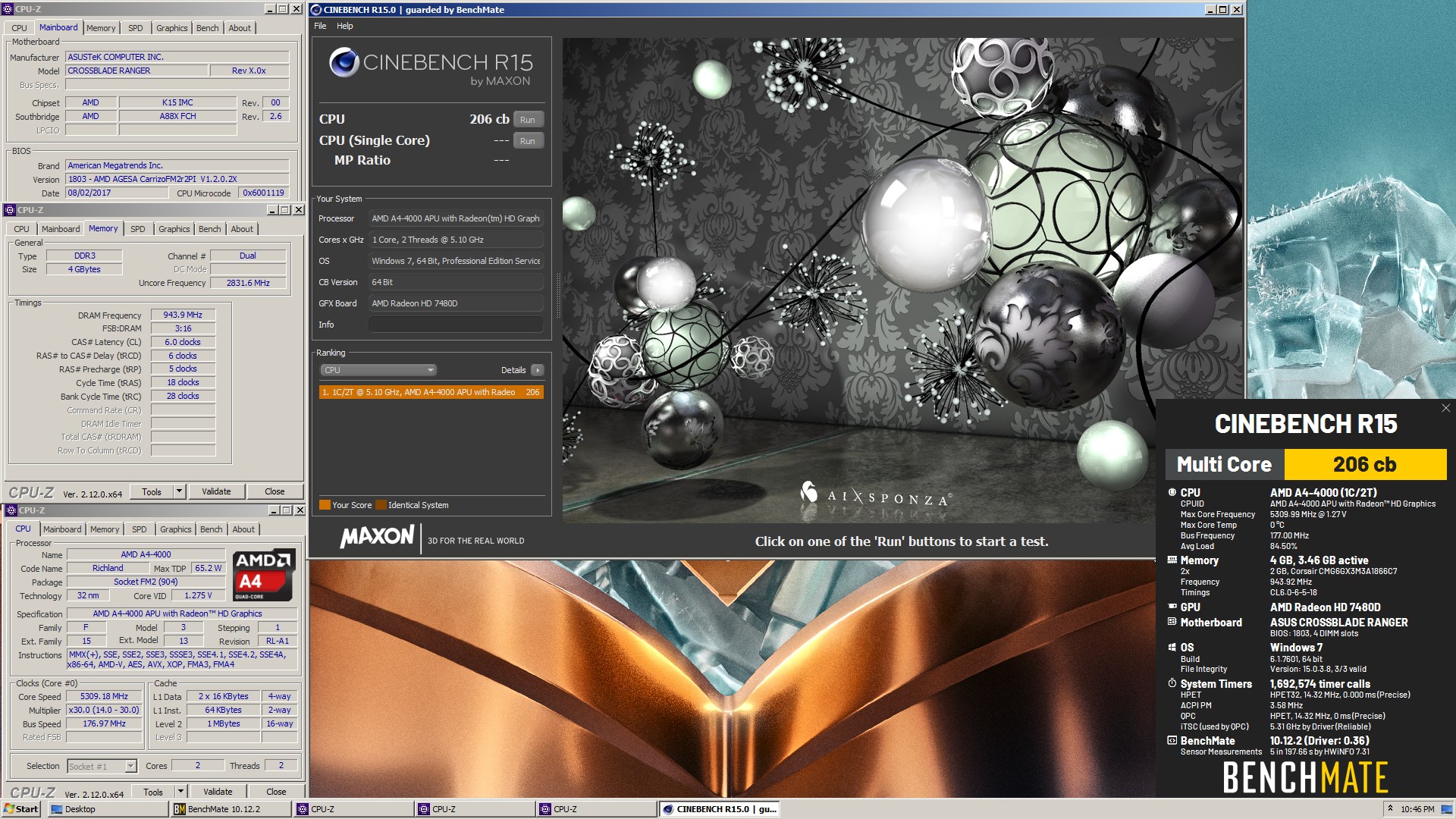Click the MAXON logo at the bottom of Cinebench
Image resolution: width=1456 pixels, height=819 pixels.
pyautogui.click(x=377, y=538)
